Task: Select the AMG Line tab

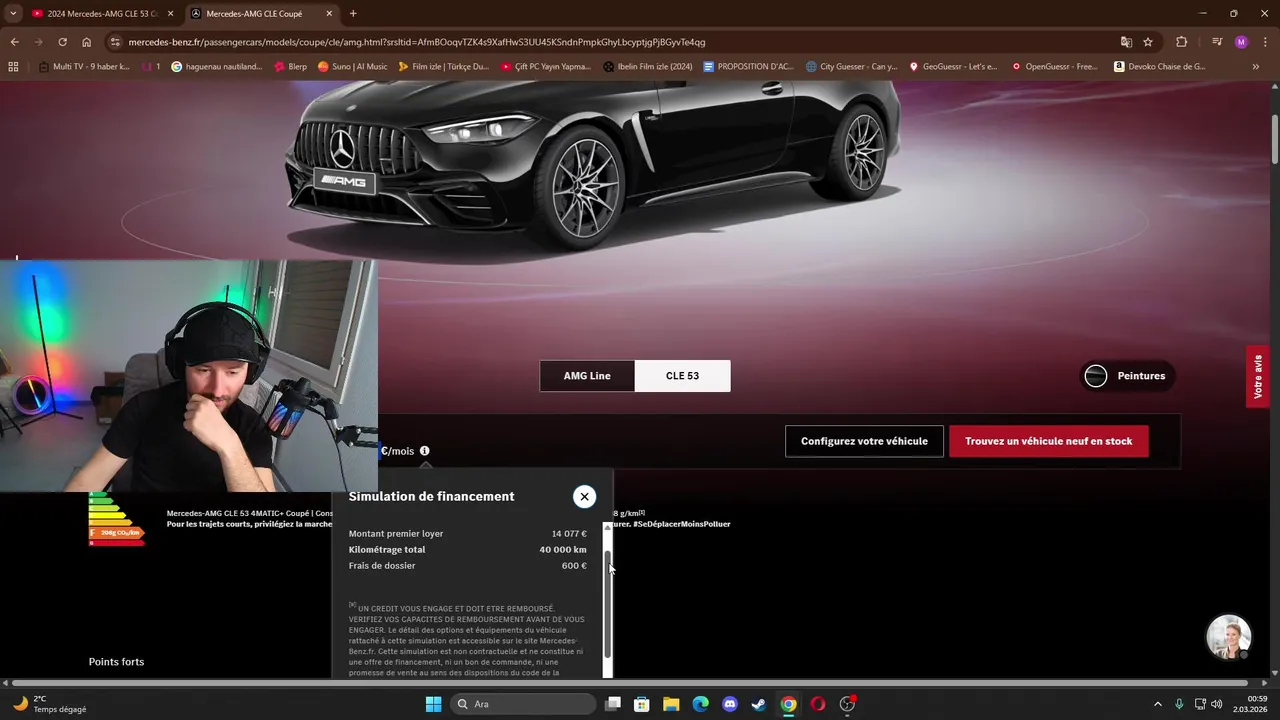Action: [587, 376]
